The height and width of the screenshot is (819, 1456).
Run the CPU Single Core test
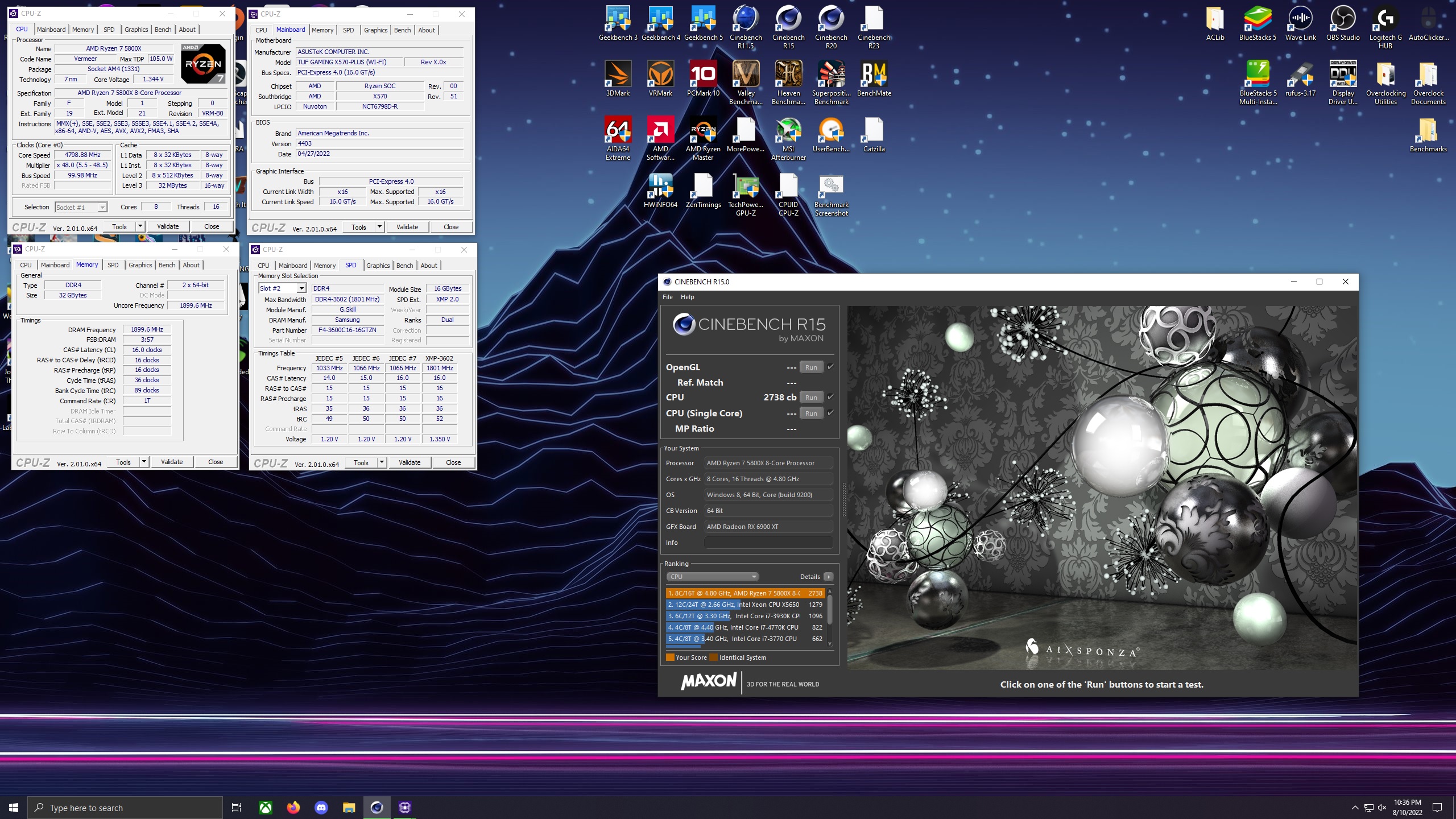coord(811,413)
